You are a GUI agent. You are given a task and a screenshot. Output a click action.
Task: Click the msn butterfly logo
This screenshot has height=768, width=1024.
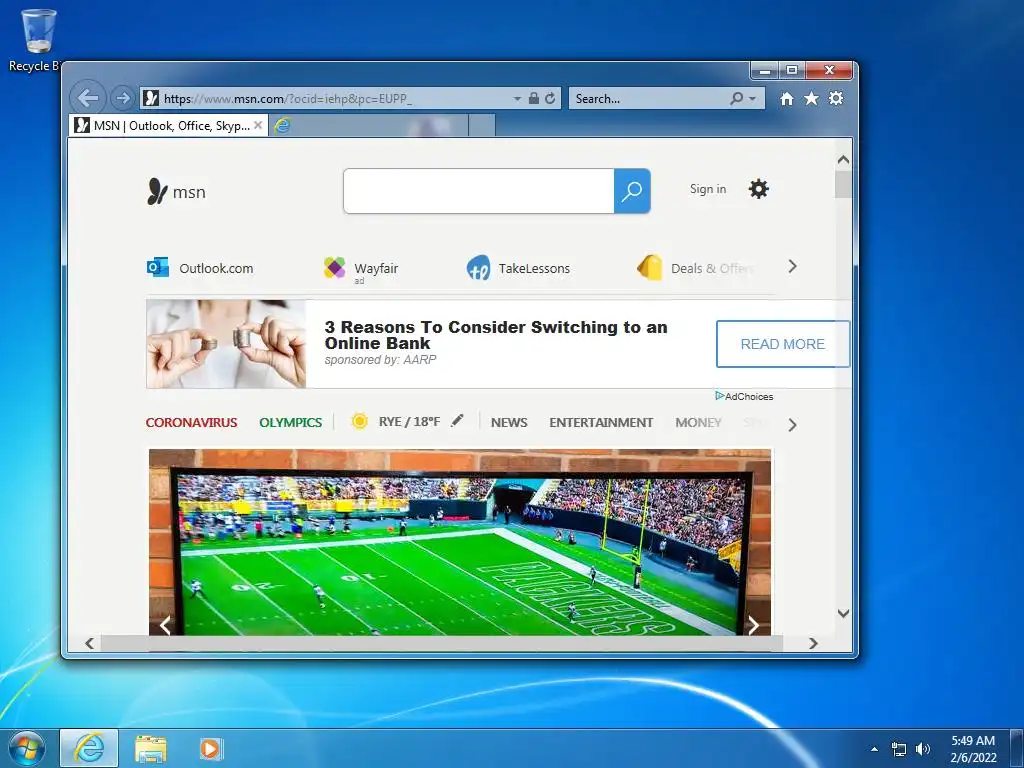(176, 192)
